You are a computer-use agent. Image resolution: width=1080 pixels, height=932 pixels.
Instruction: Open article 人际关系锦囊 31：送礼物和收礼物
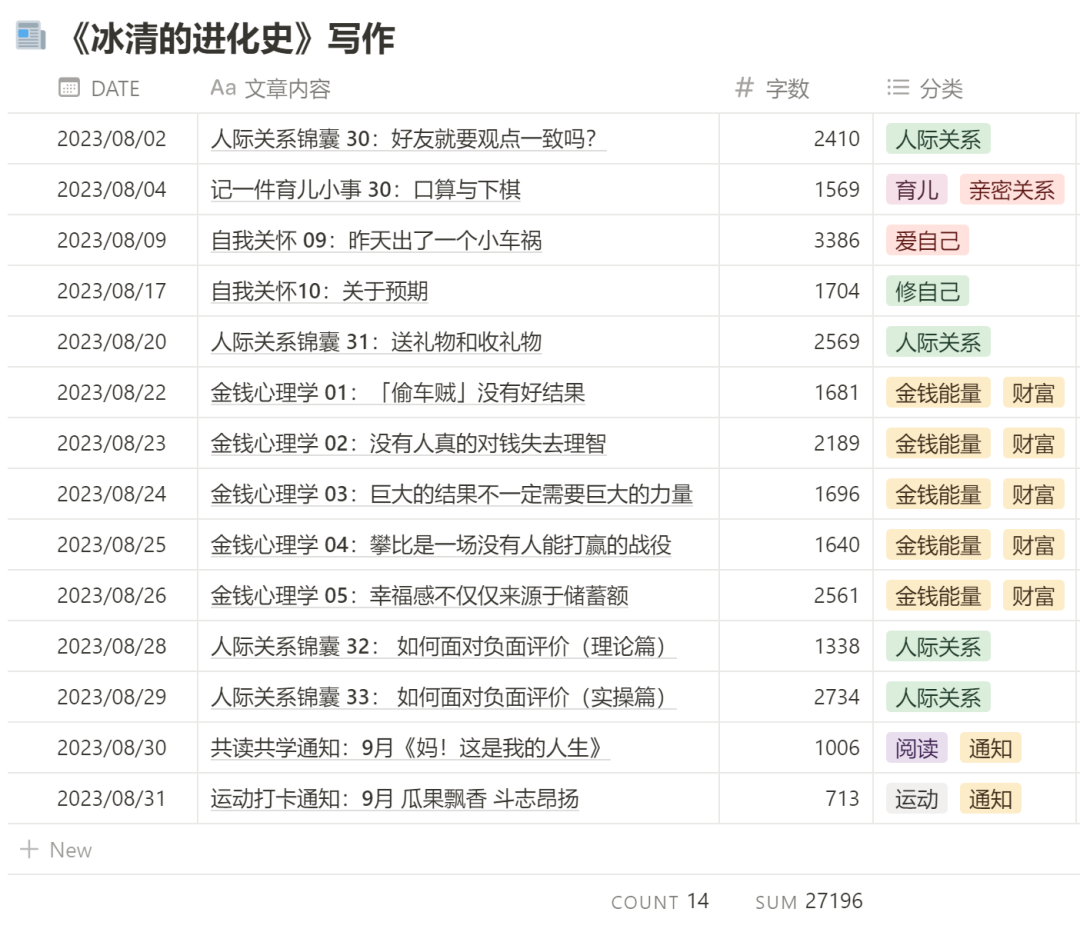pyautogui.click(x=376, y=342)
